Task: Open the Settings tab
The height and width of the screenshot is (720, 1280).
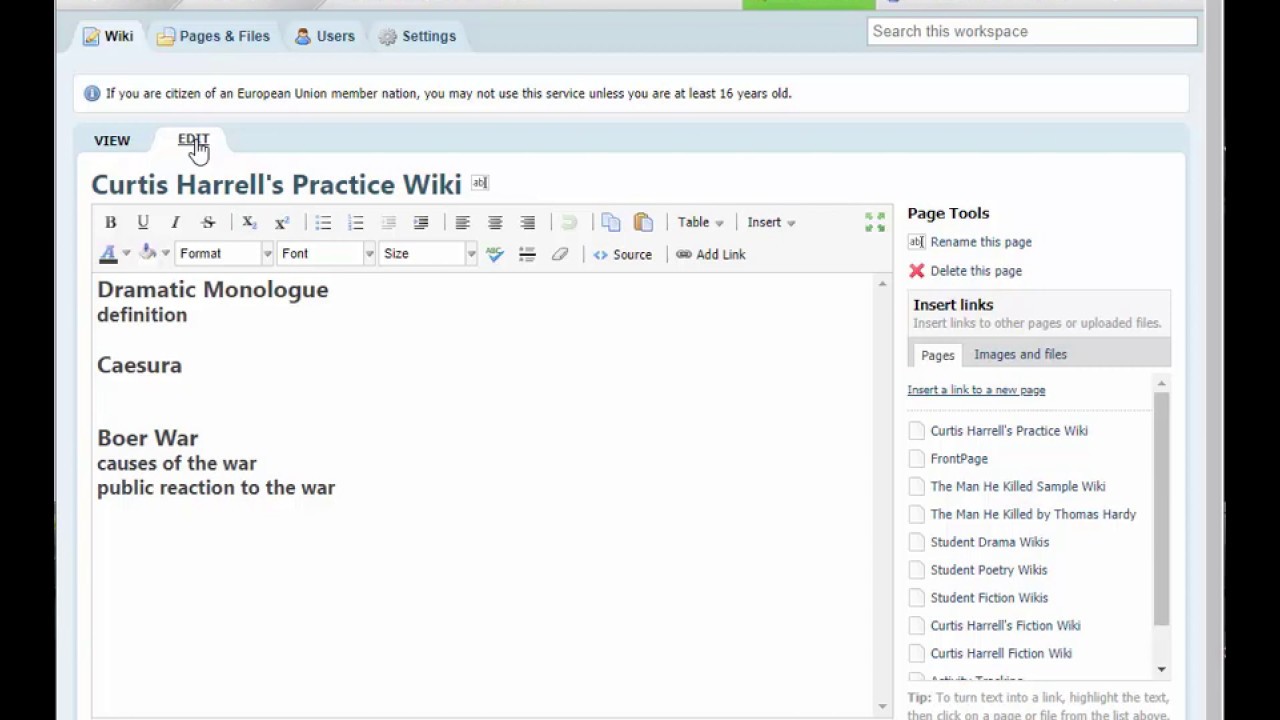Action: [417, 36]
